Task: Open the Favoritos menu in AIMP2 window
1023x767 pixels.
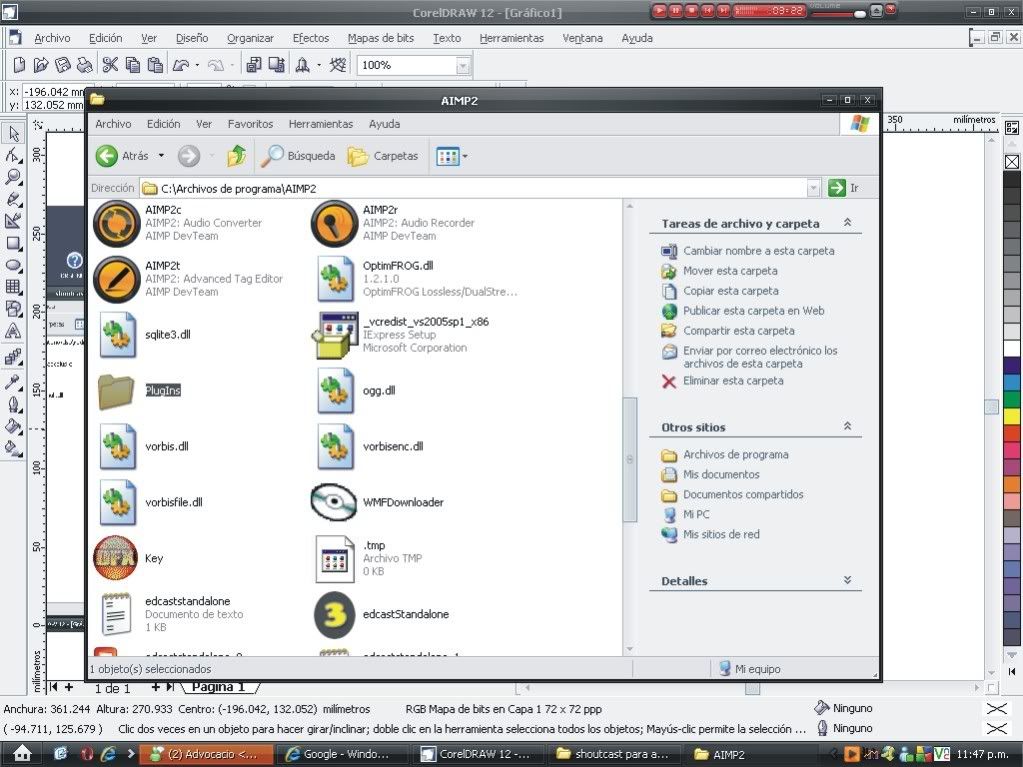Action: point(250,124)
